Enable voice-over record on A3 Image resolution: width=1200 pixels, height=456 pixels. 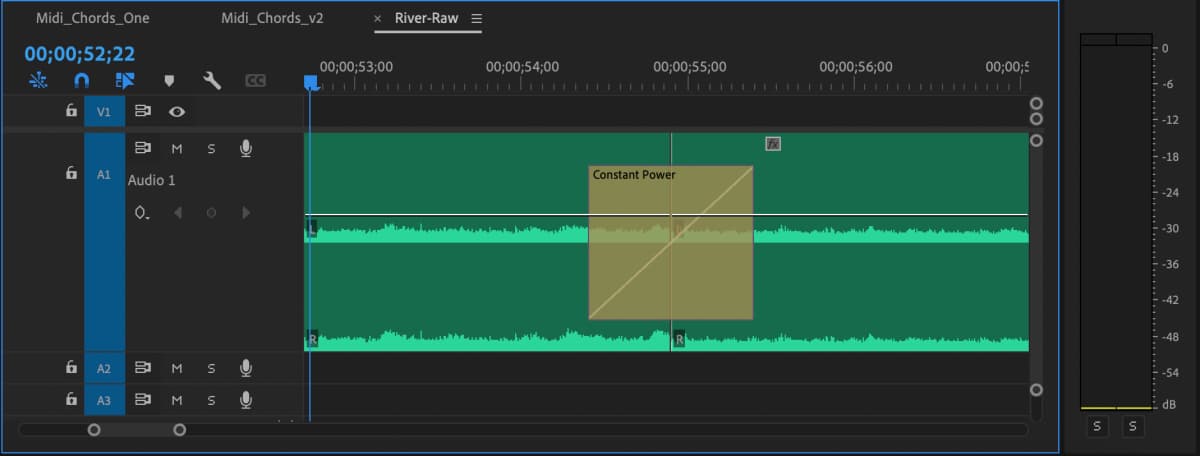[x=246, y=400]
